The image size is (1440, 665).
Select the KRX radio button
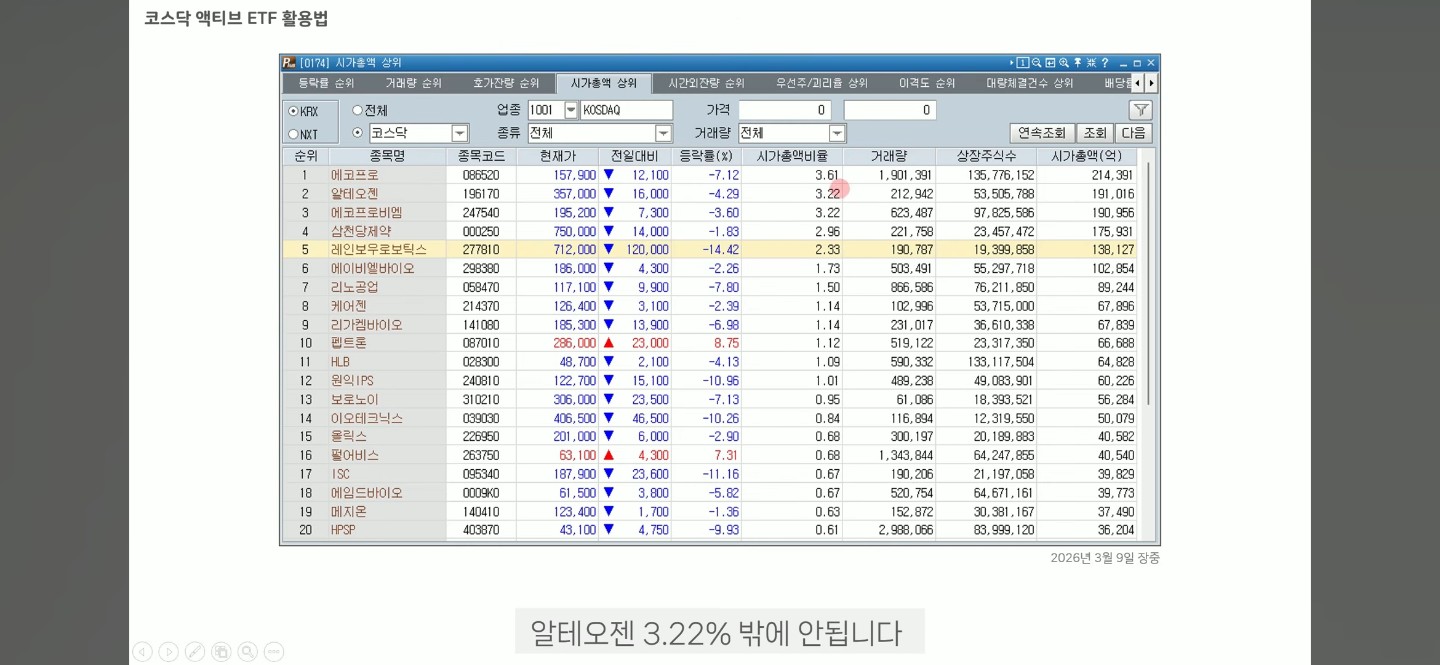click(295, 110)
